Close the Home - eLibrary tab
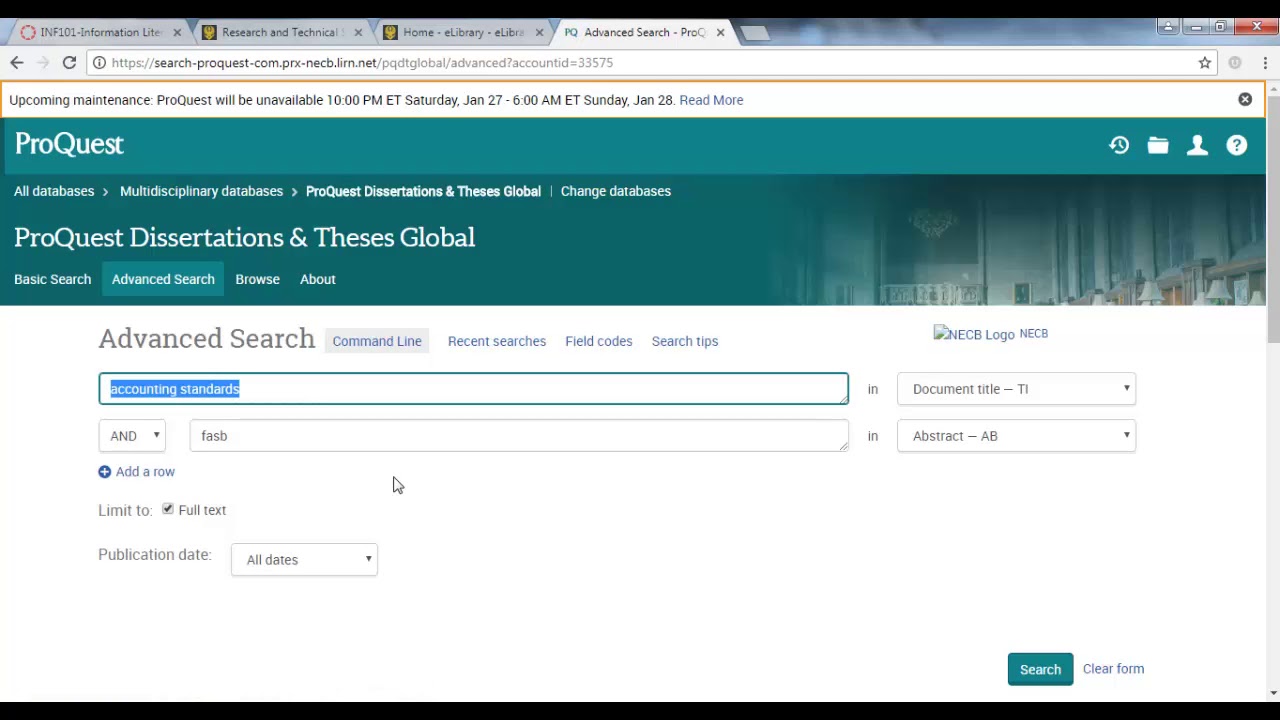 pos(539,32)
